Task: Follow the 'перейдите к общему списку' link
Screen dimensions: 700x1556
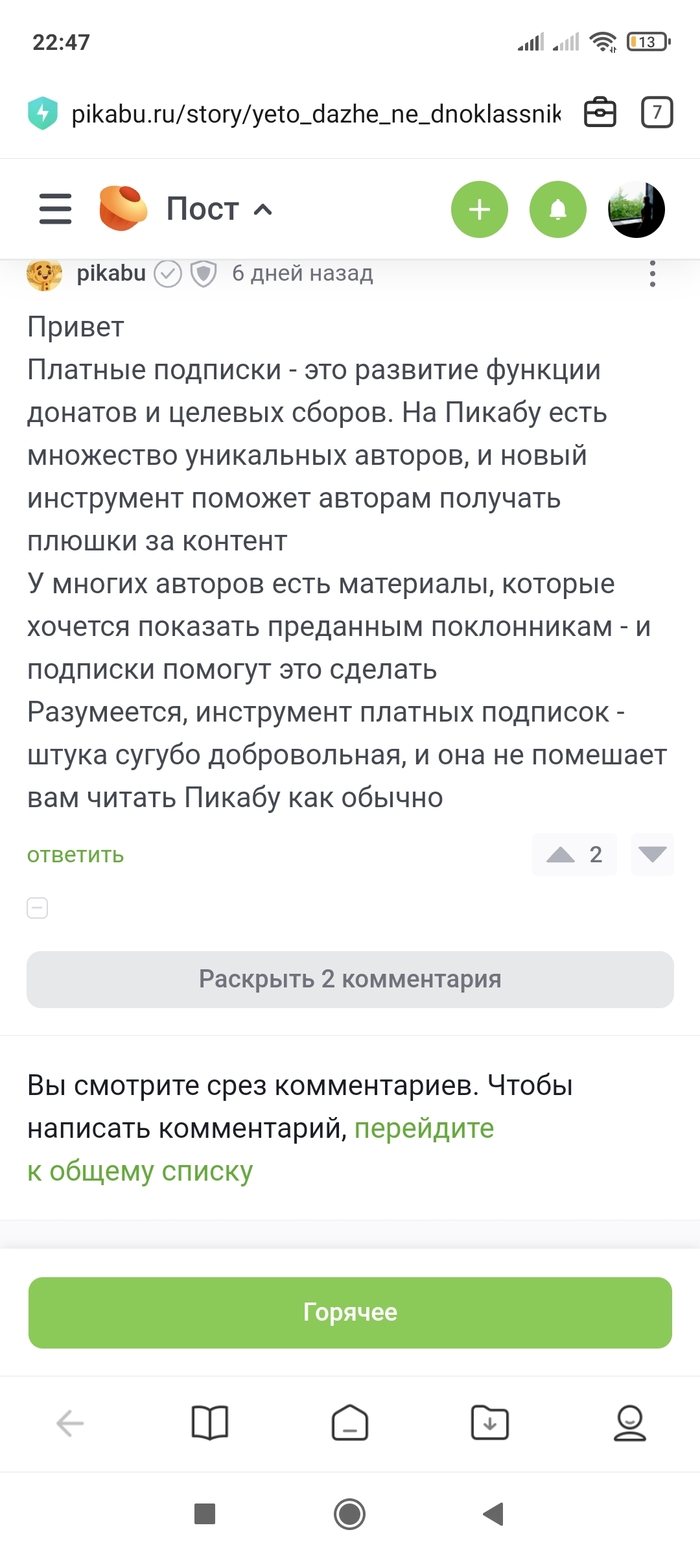Action: tap(140, 1171)
